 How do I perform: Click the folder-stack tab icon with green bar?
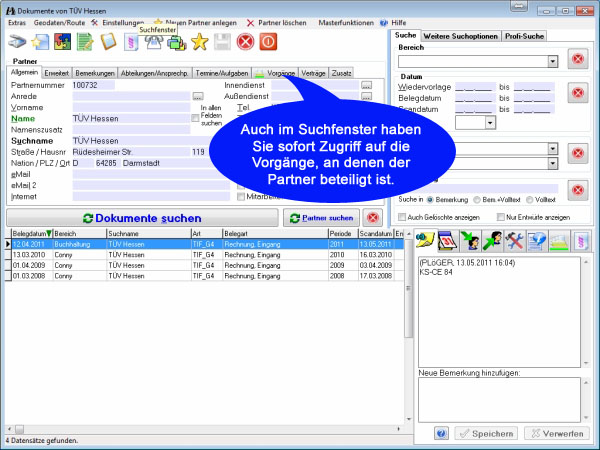(559, 241)
